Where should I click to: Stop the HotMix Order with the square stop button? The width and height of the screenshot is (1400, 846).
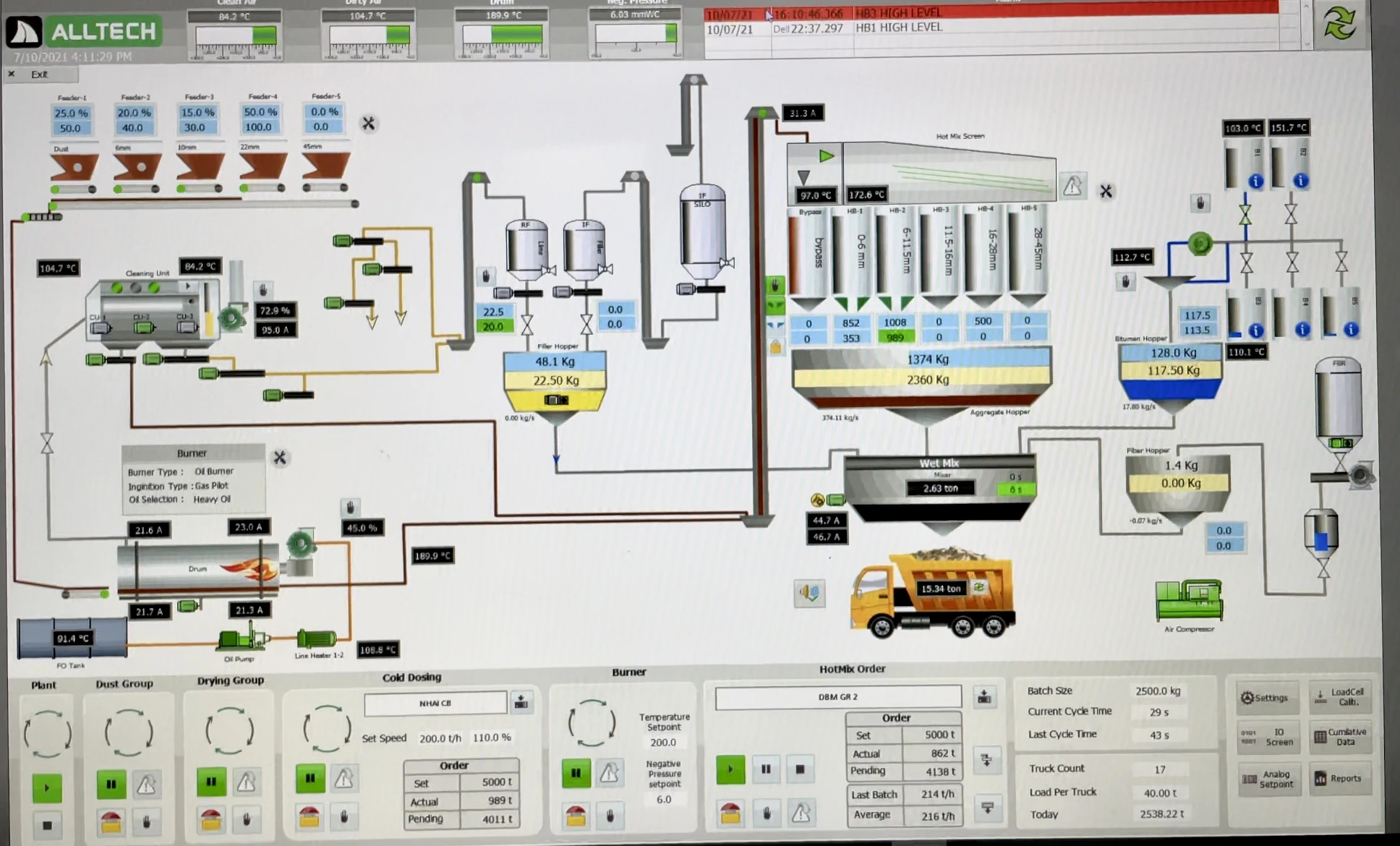tap(801, 769)
